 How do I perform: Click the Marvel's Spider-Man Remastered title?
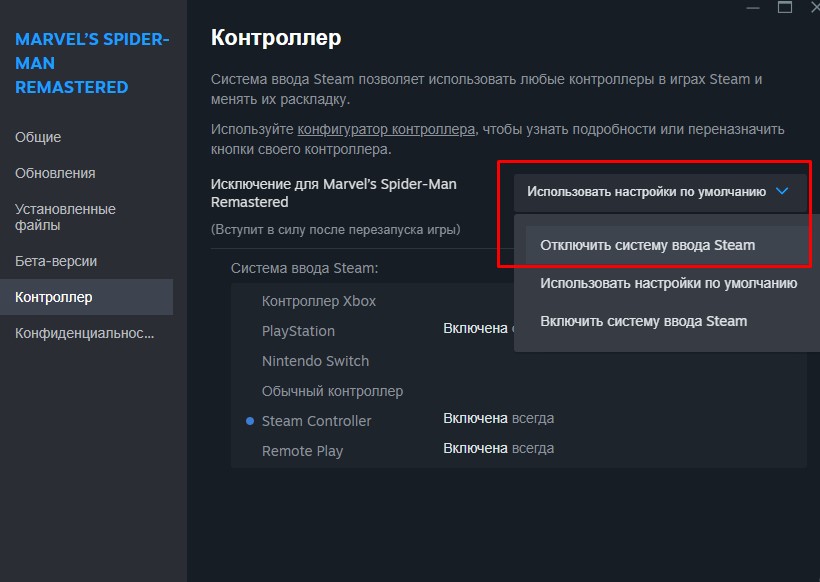coord(92,63)
